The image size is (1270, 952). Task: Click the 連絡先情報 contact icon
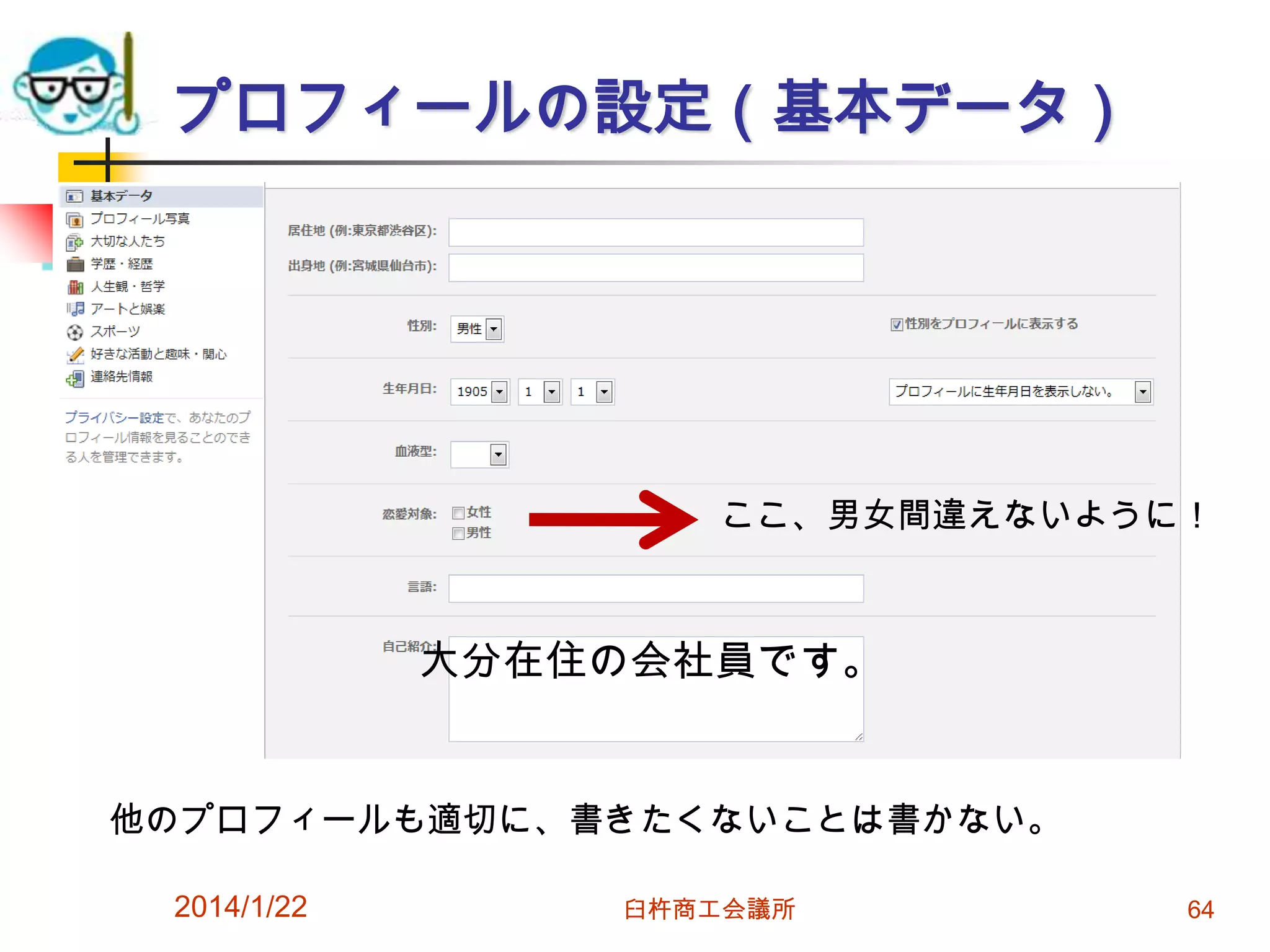coord(74,377)
